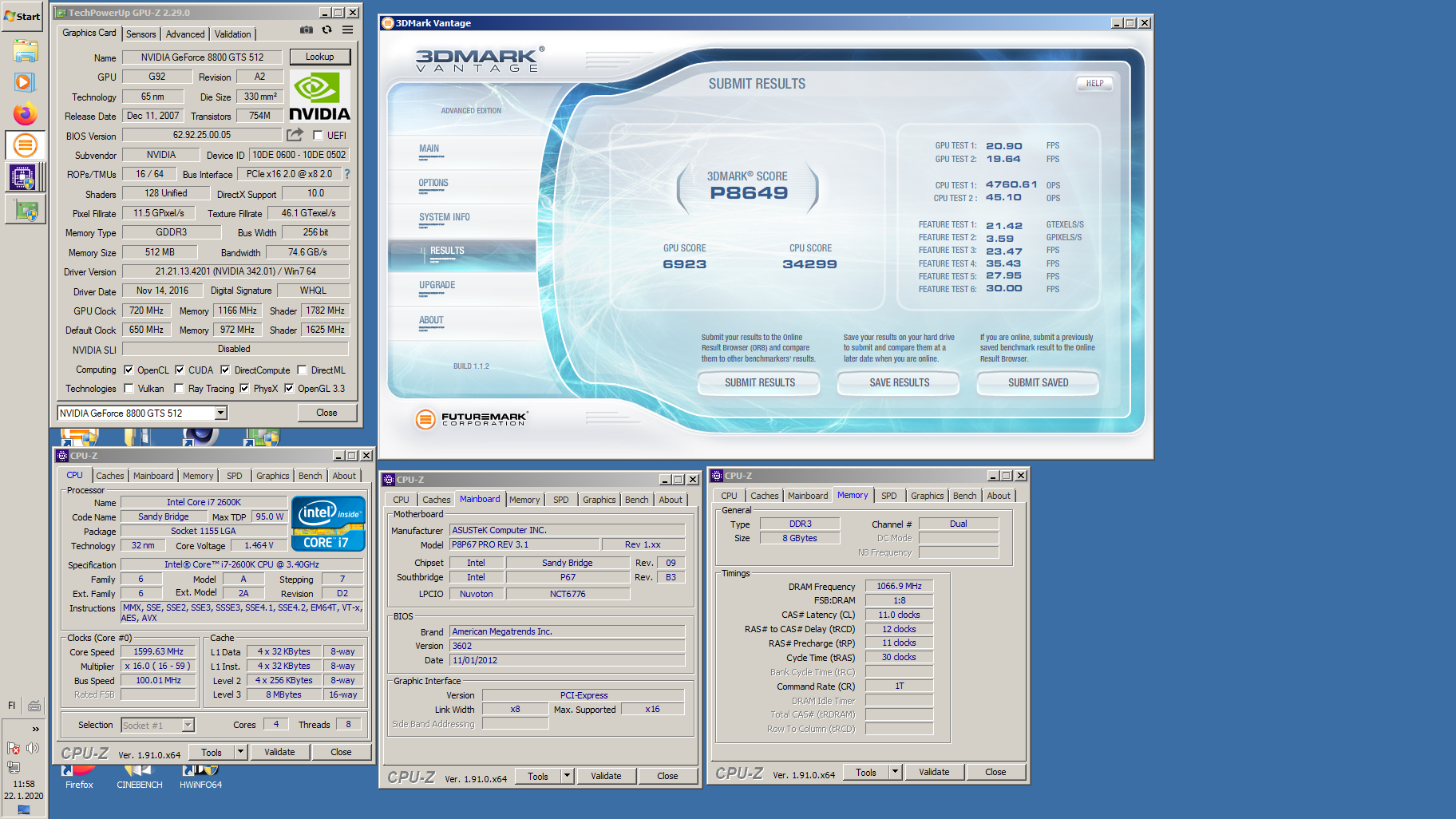Click the Show desktop icon below the clock
The height and width of the screenshot is (819, 1456).
pos(24,810)
